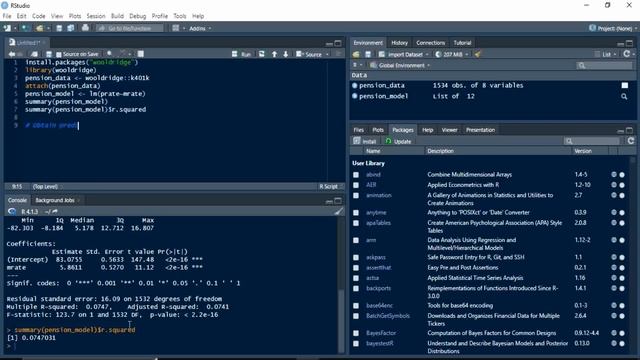
Task: Click the Compile Report notebook icon
Action: (141, 54)
